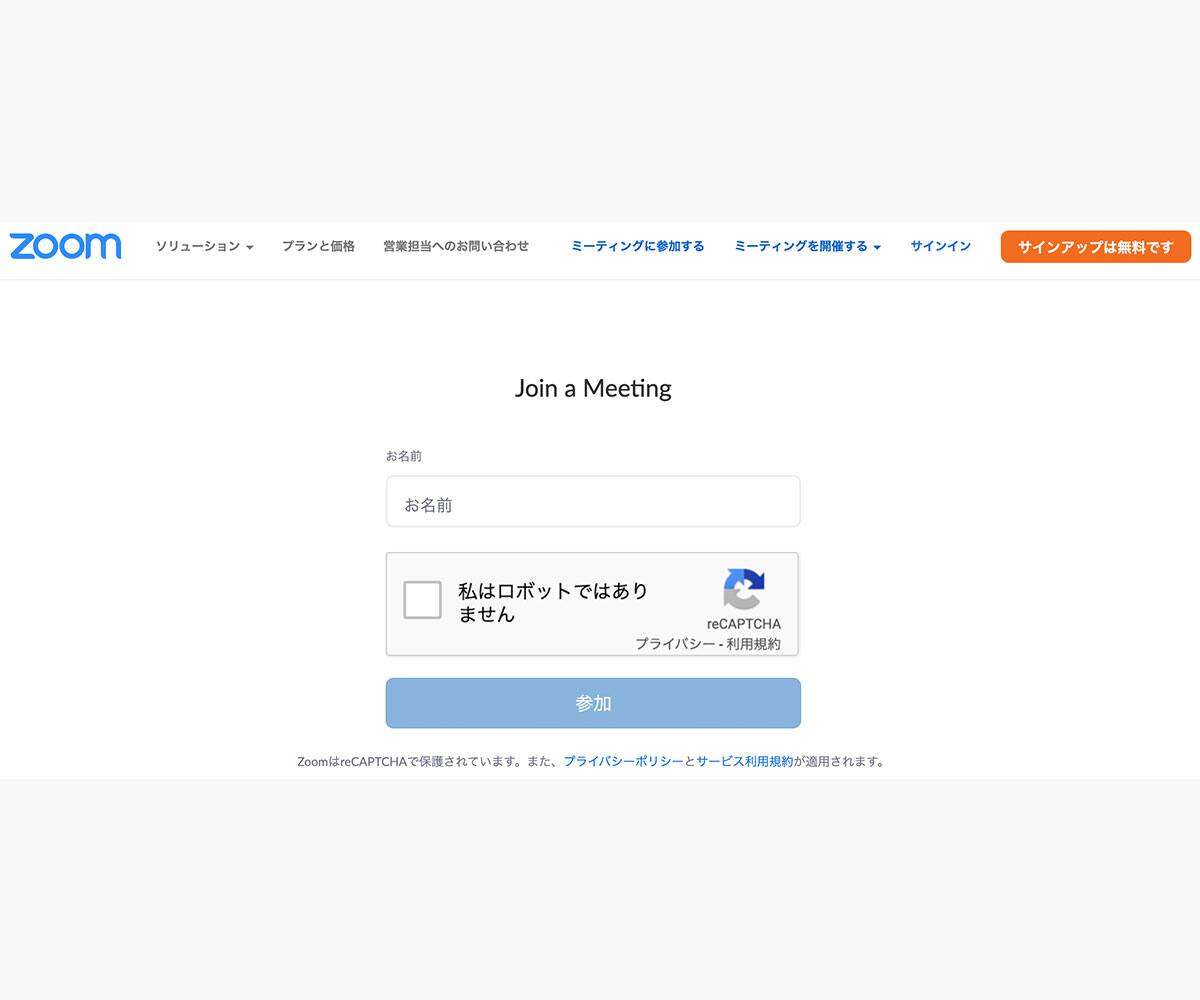Open the ミーティングを開催する dropdown

tap(806, 246)
